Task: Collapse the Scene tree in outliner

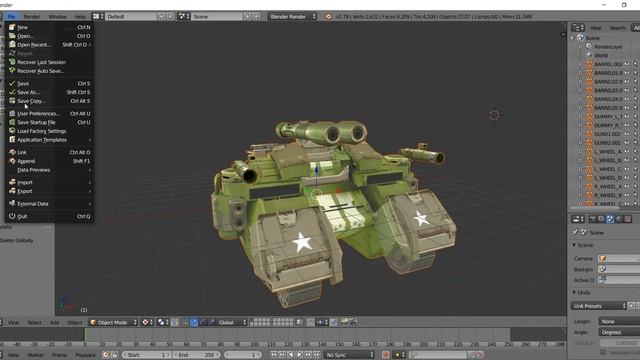Action: (572, 38)
